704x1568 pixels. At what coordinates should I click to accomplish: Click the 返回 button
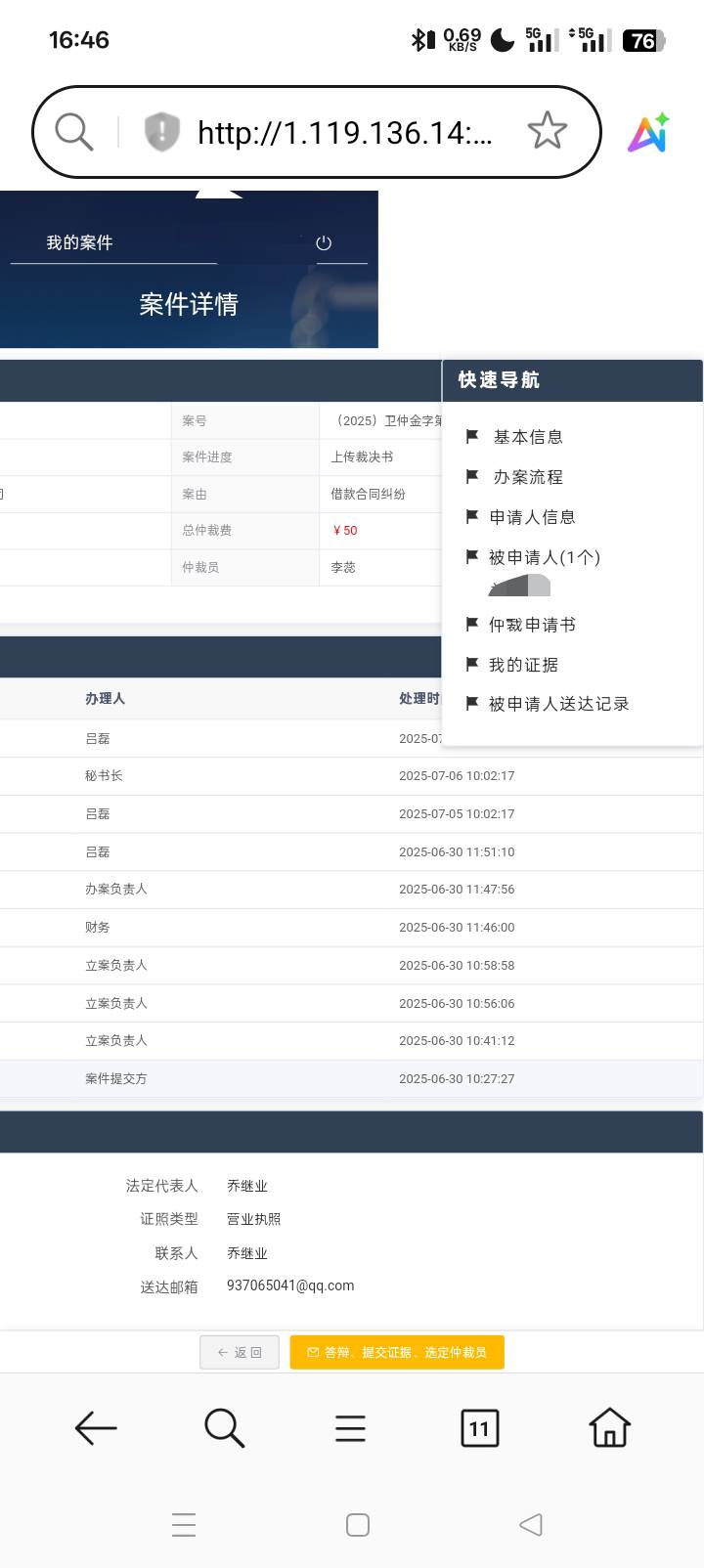click(x=240, y=1352)
